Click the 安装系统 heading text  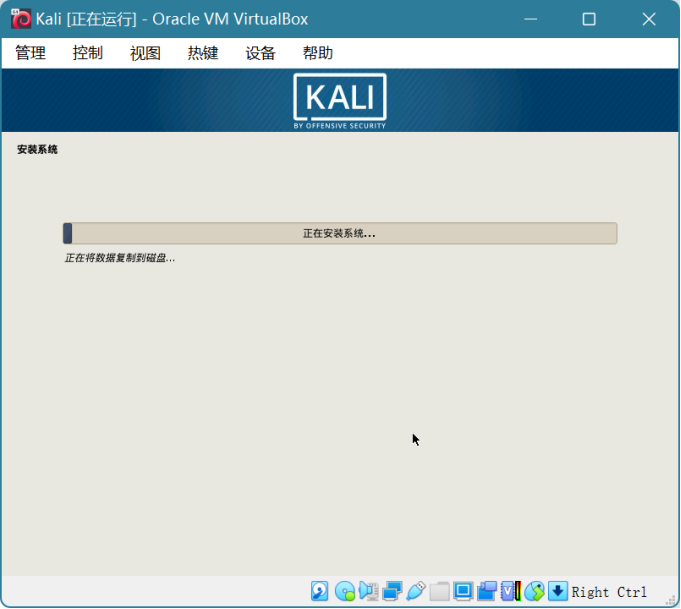tap(37, 149)
